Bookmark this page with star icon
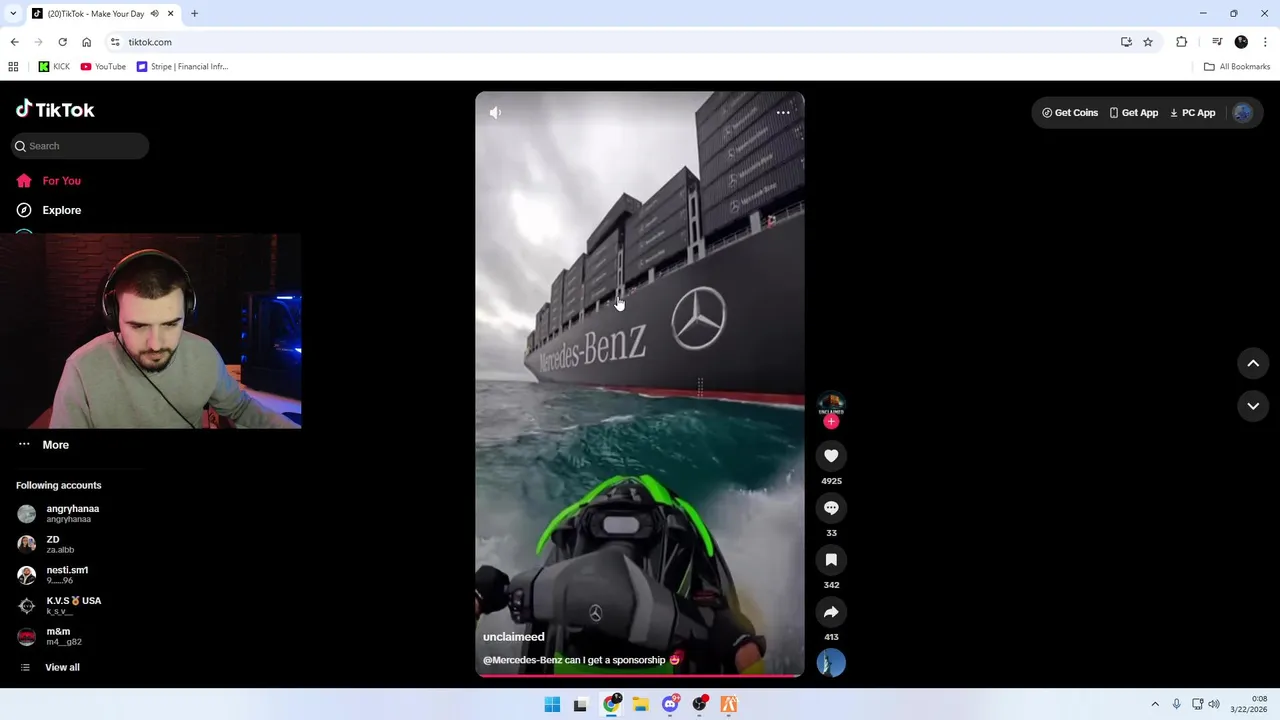Screen dimensions: 1280x720 (x=1148, y=42)
